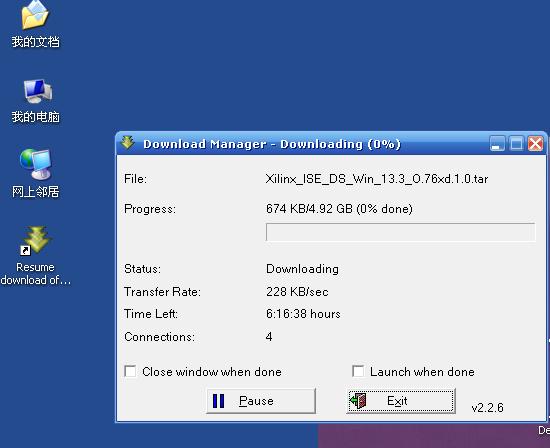The image size is (550, 448).
Task: Pause the current download
Action: 261,401
